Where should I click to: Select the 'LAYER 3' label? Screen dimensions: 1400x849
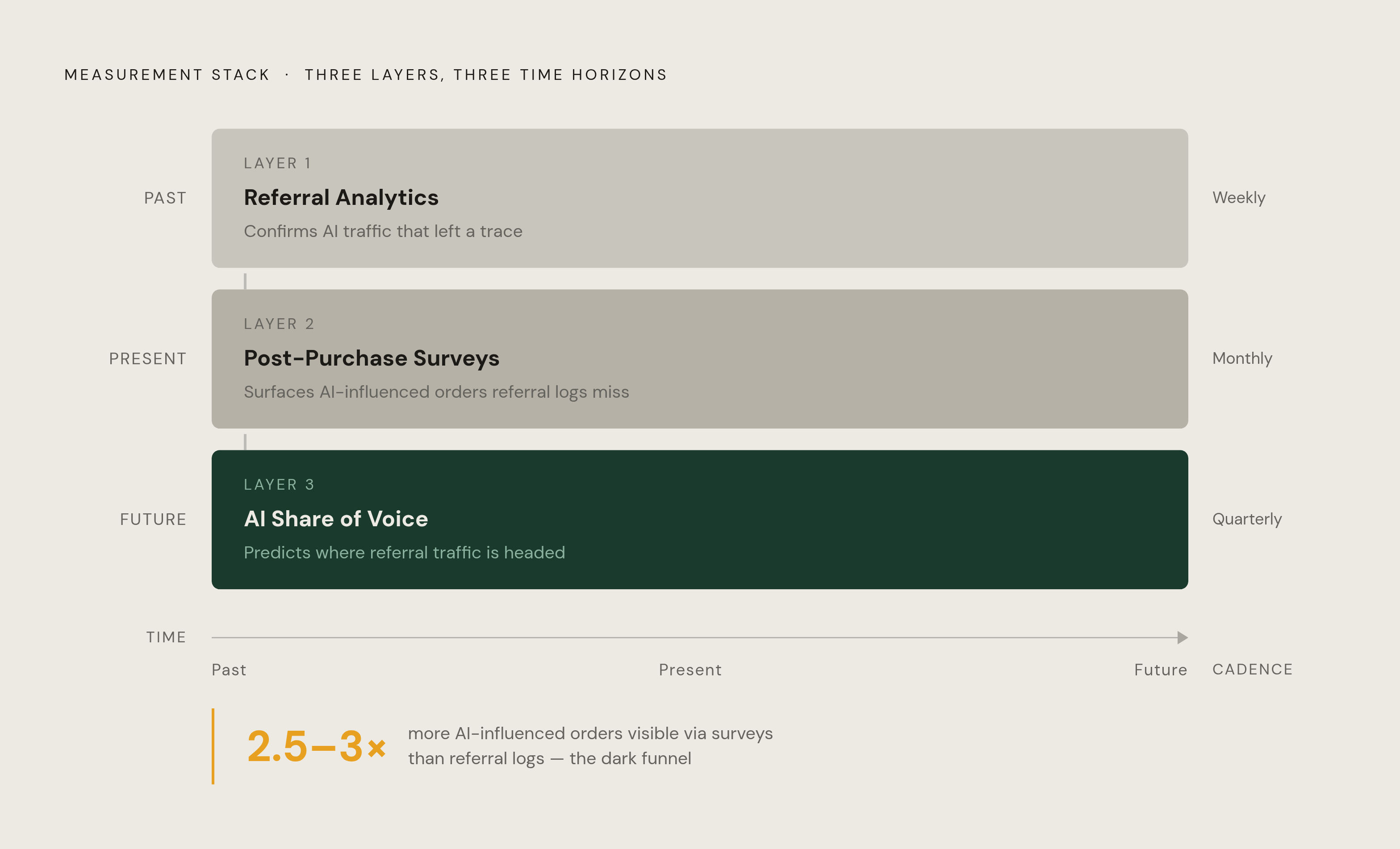(x=279, y=485)
